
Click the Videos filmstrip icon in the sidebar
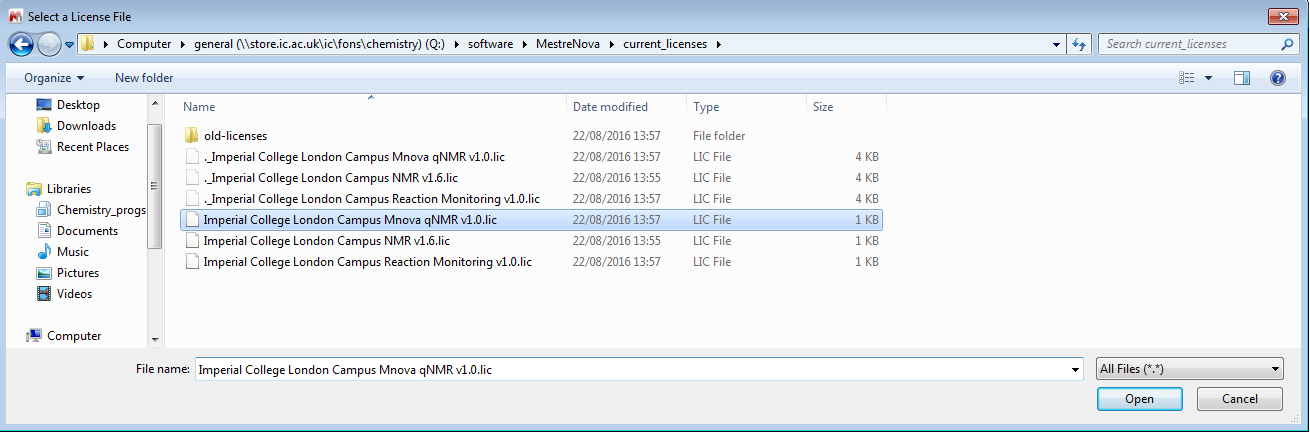44,294
